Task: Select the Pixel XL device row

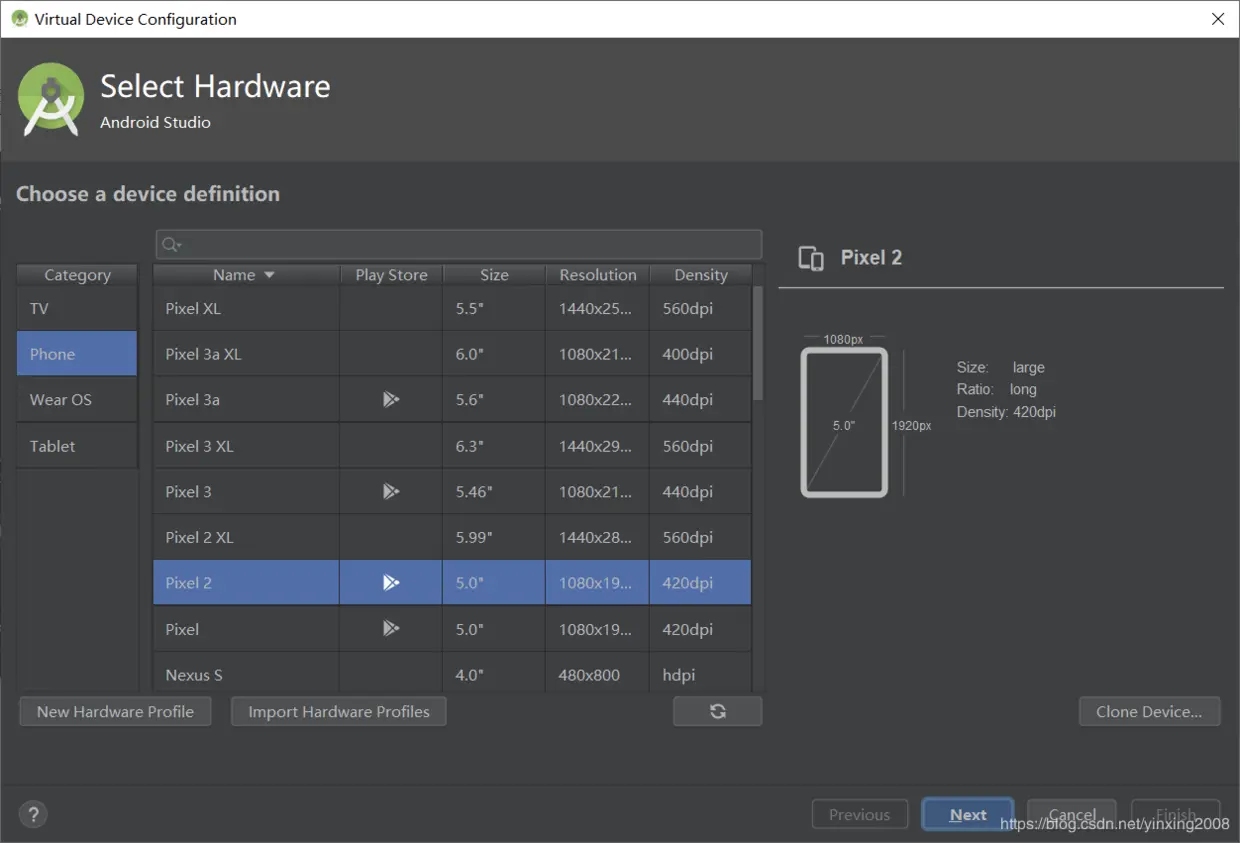Action: click(452, 308)
